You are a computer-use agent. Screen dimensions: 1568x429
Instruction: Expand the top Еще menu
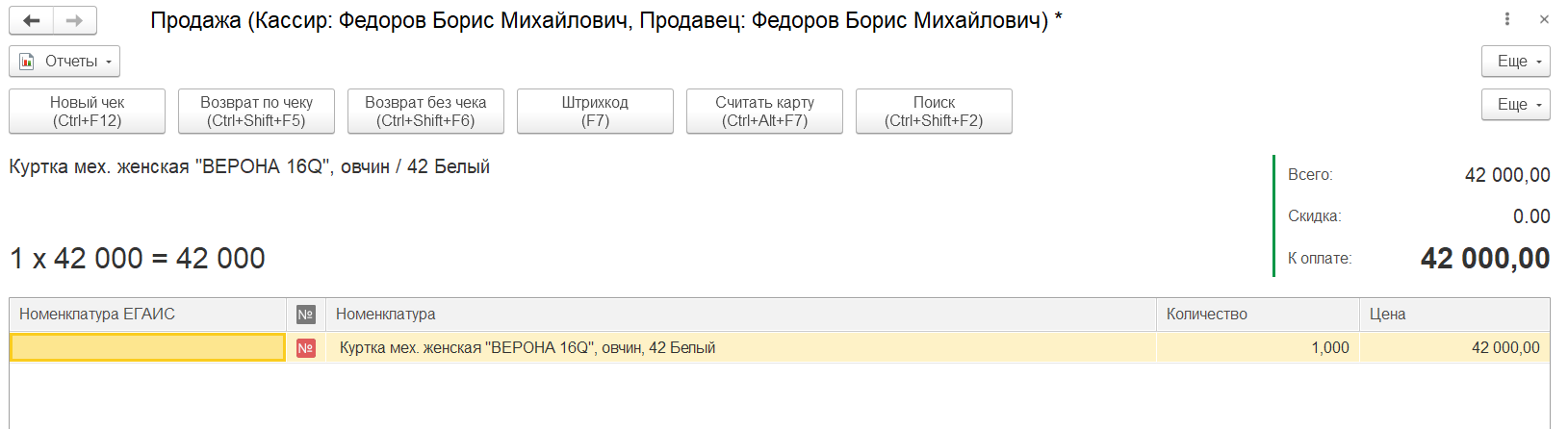coord(1515,62)
